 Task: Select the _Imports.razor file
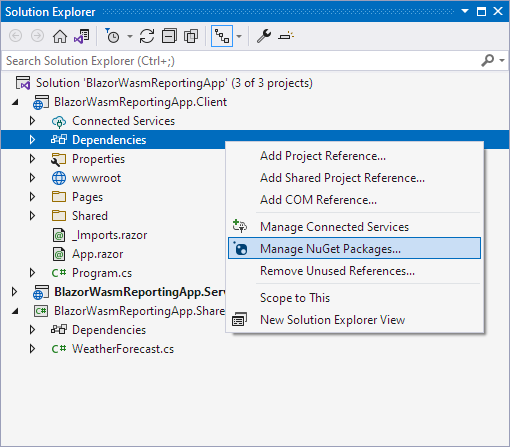110,235
